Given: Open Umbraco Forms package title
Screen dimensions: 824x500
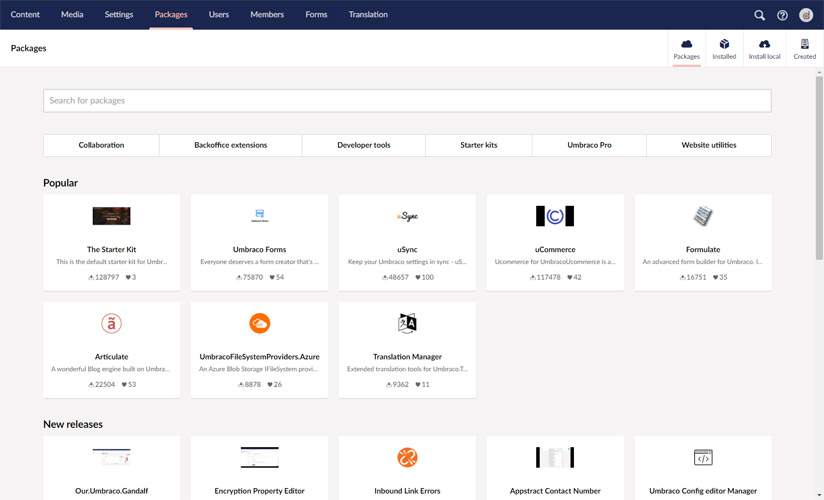Looking at the screenshot, I should [260, 250].
